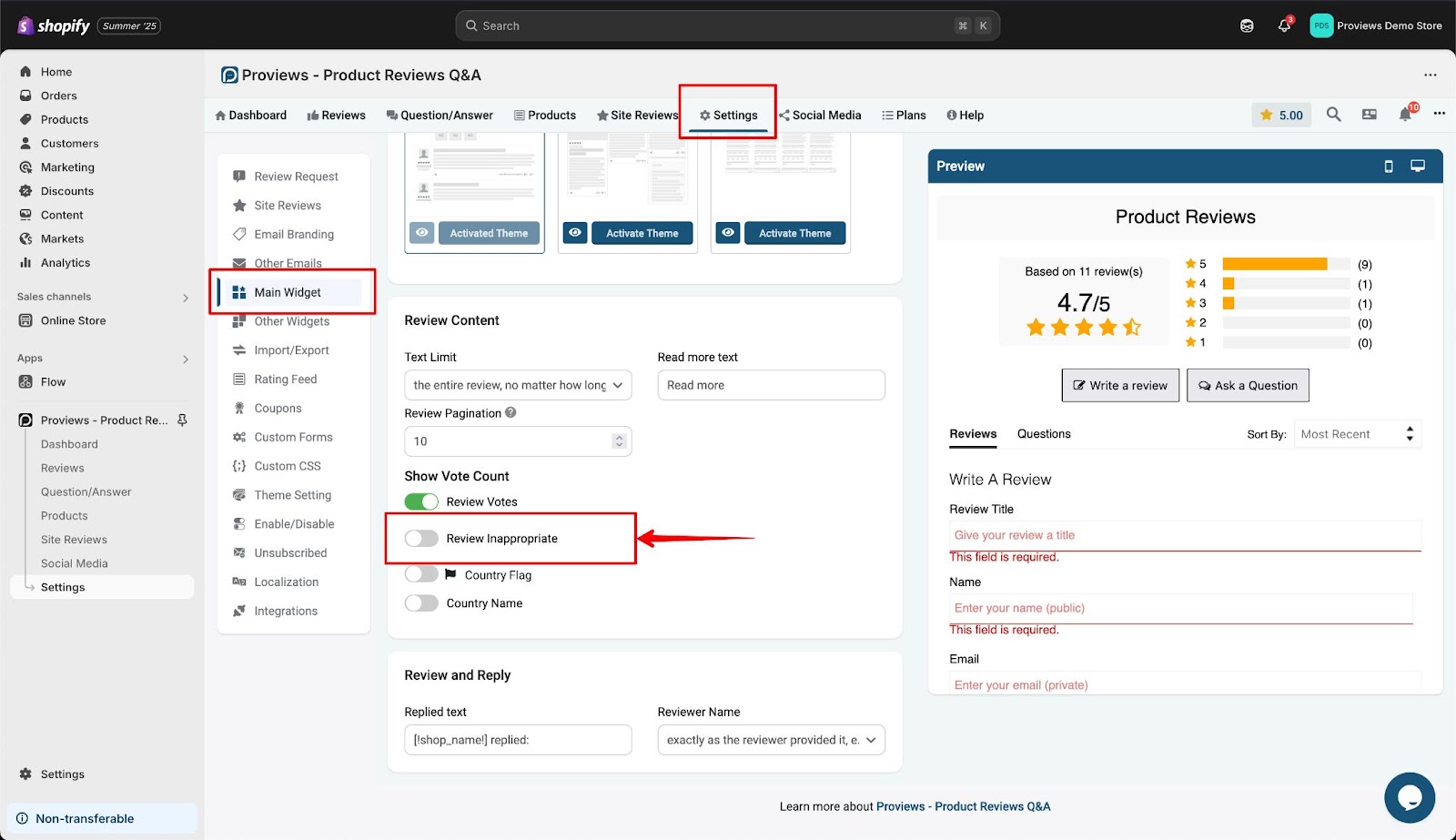Adjust Review Pagination stepper arrows
This screenshot has height=840, width=1456.
point(619,441)
